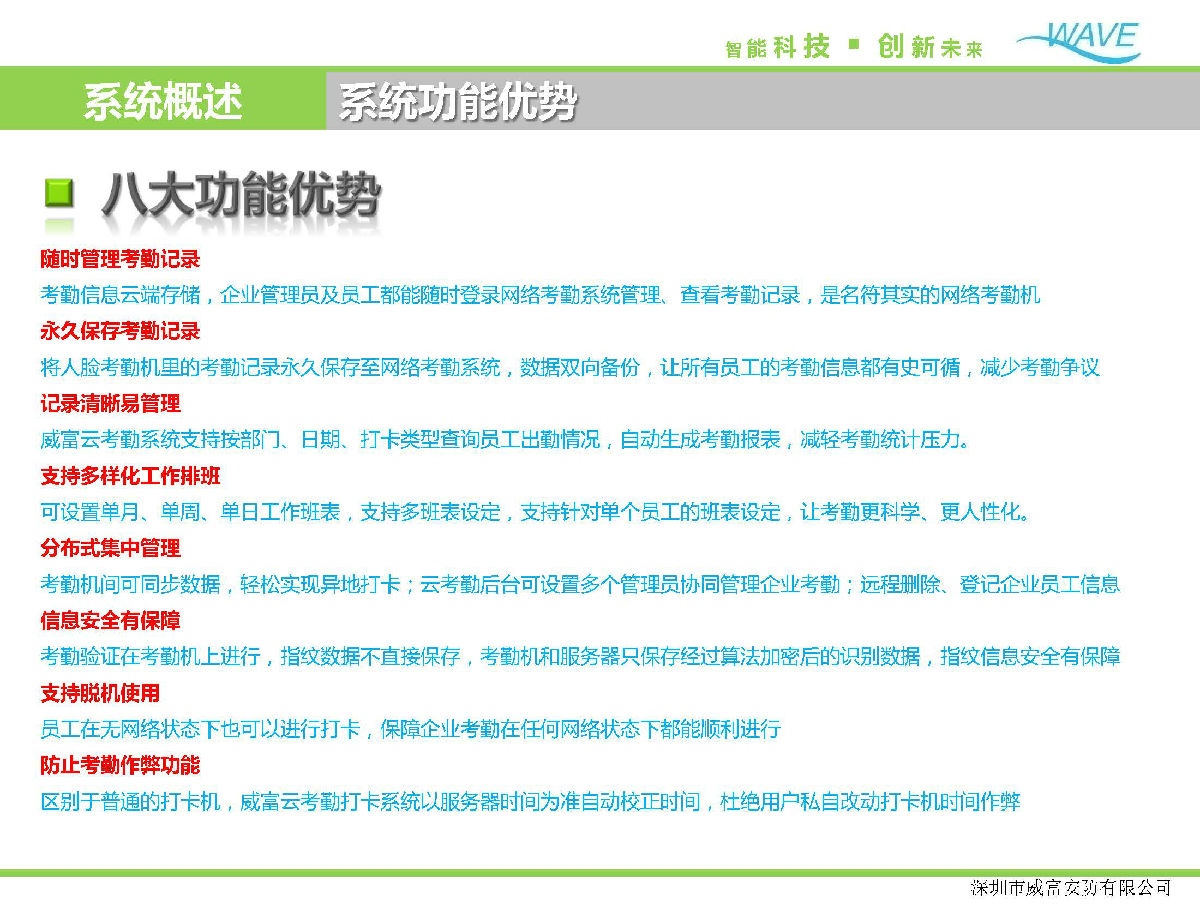Image resolution: width=1200 pixels, height=904 pixels.
Task: Click the red heading 支持多样化工作排班
Action: point(130,476)
